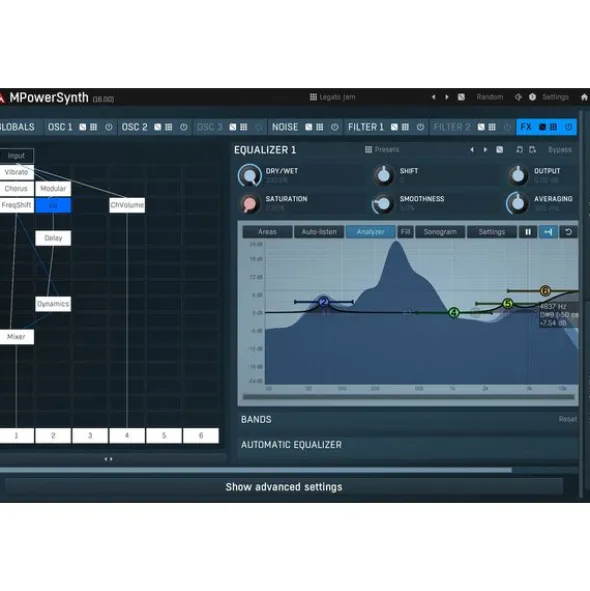Image resolution: width=590 pixels, height=591 pixels.
Task: Randomize FX with its dice icon
Action: coord(542,127)
